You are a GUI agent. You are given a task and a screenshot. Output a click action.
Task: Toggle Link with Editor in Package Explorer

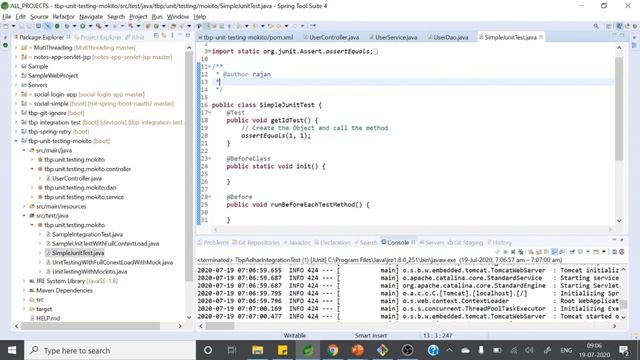pyautogui.click(x=164, y=36)
